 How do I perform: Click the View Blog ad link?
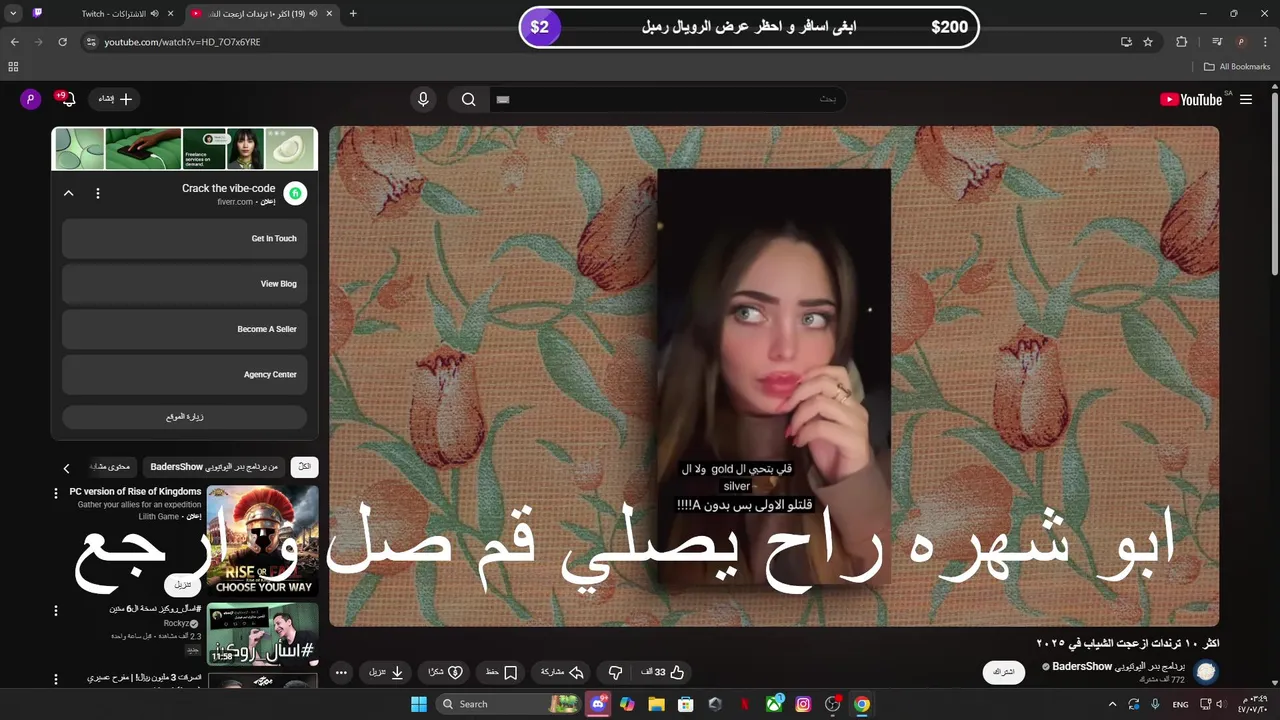click(x=184, y=284)
